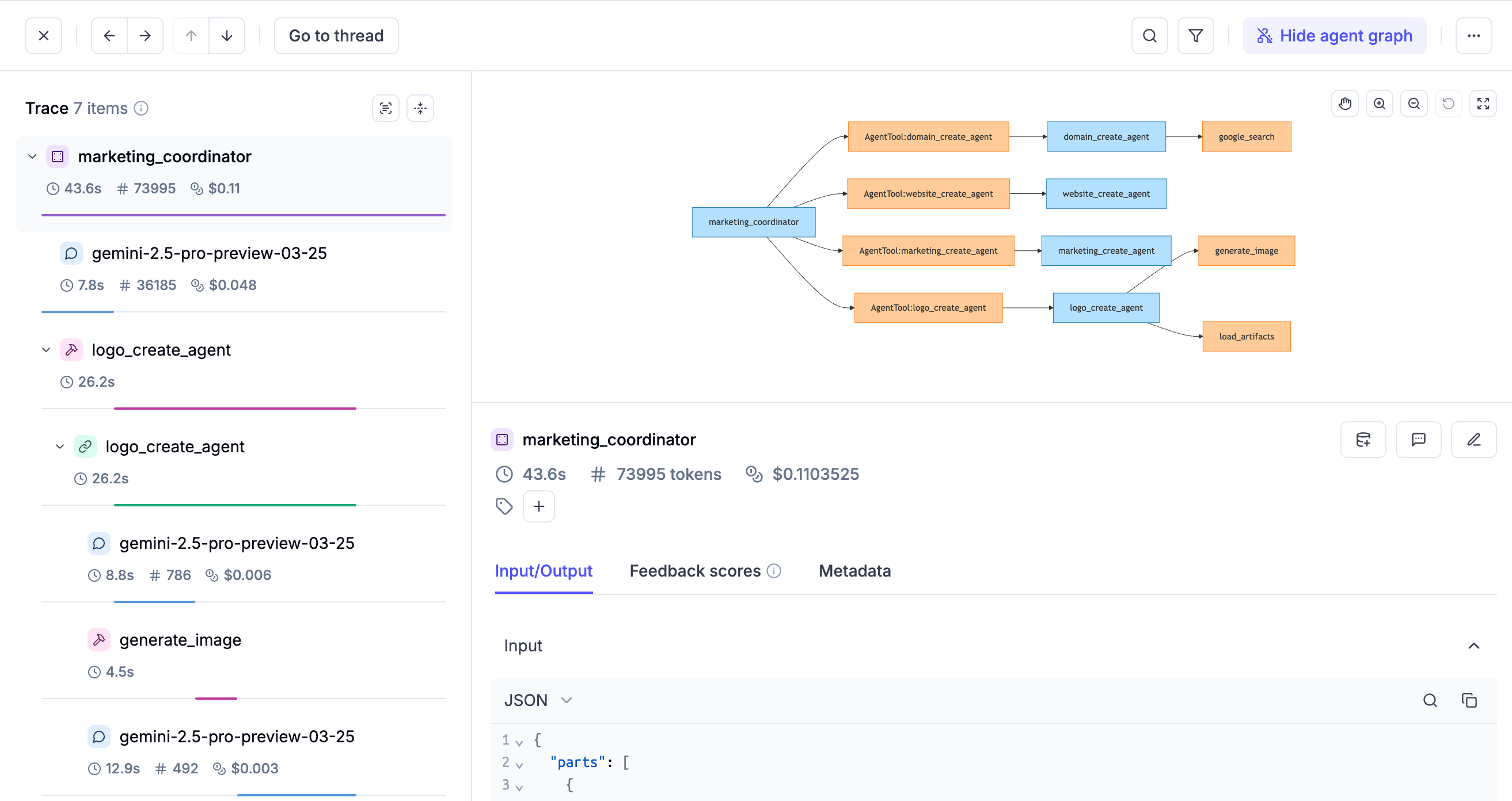Open the JSON format dropdown
This screenshot has height=801, width=1512.
pyautogui.click(x=537, y=700)
